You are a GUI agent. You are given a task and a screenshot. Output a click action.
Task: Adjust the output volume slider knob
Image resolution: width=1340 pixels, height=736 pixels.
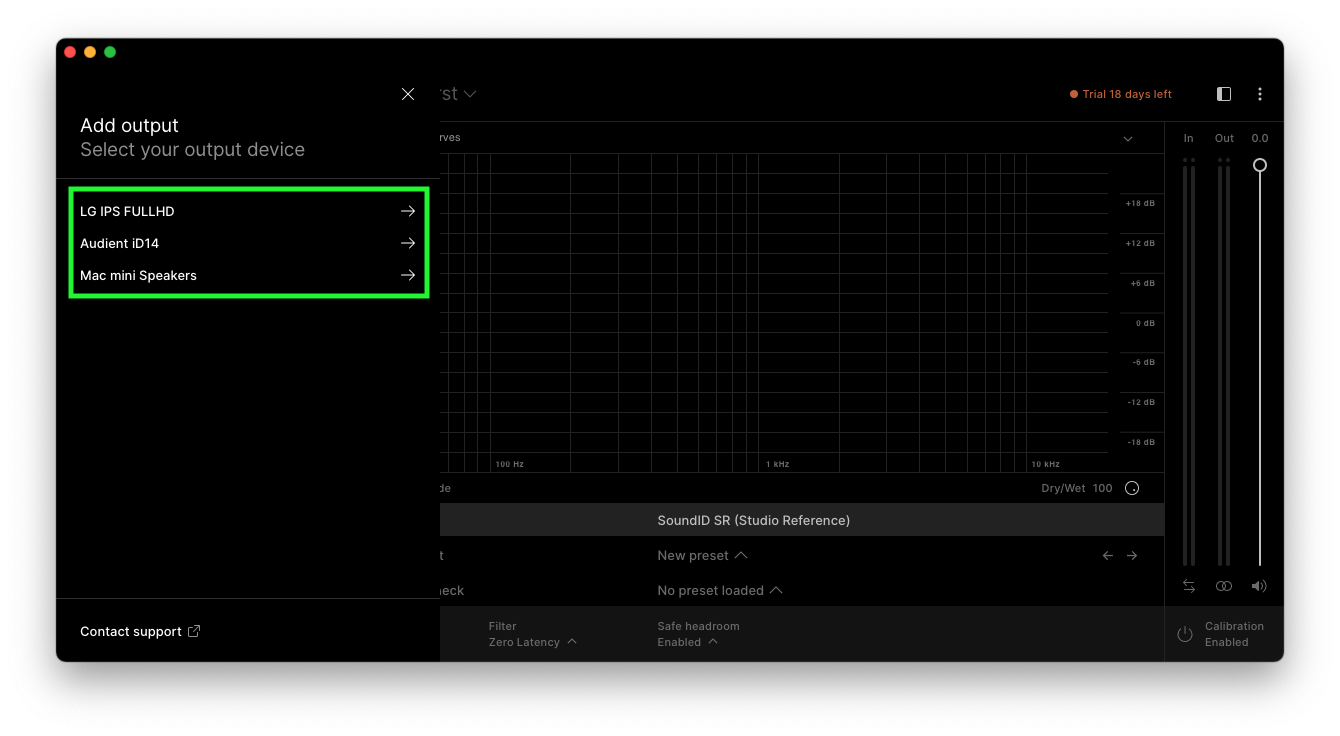(x=1260, y=165)
